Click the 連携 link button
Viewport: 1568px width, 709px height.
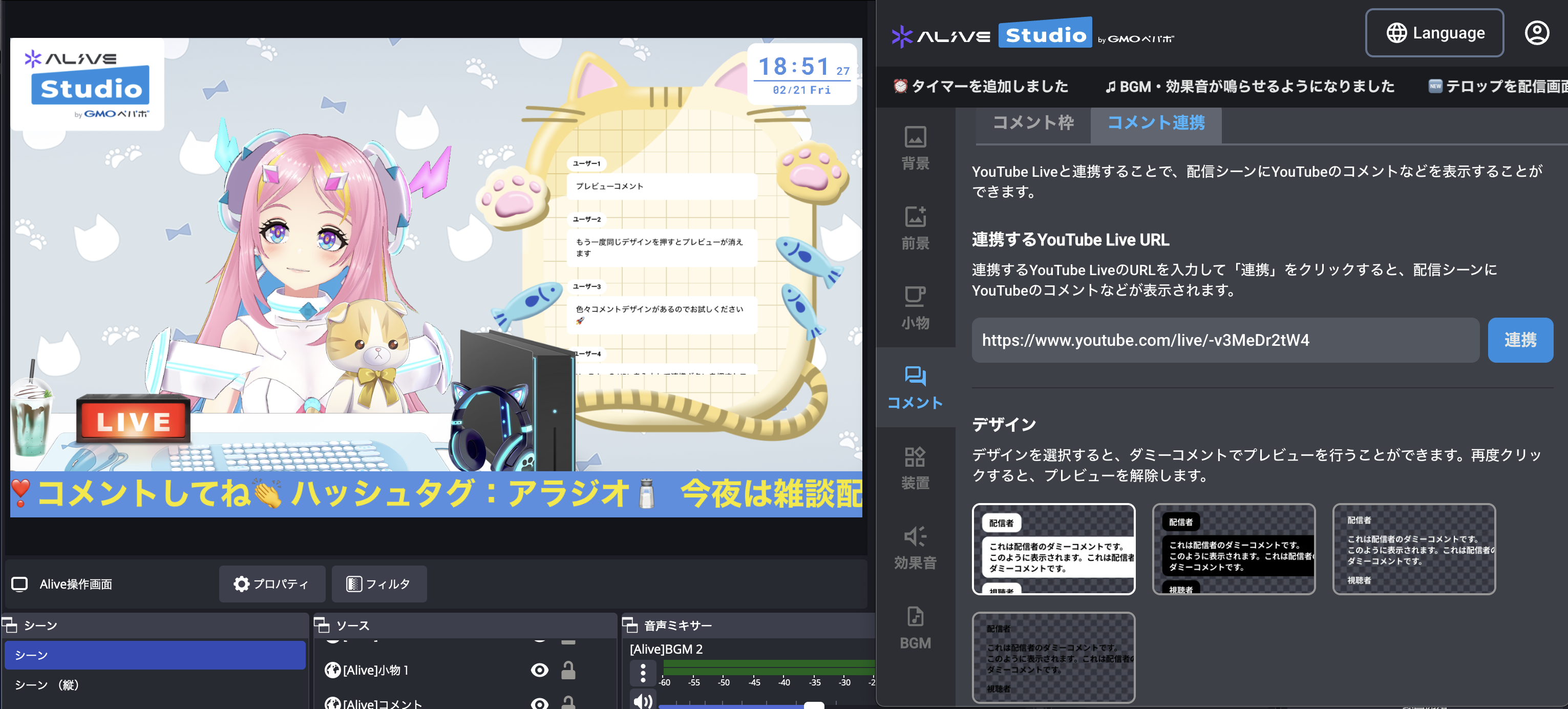point(1520,340)
